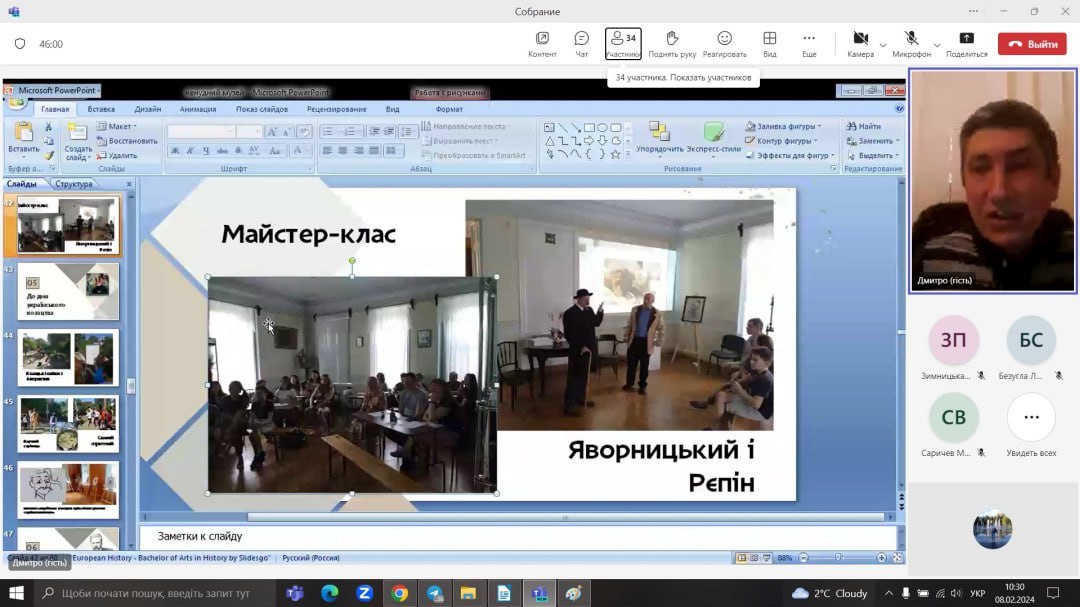Select the ЗП participant avatar
Viewport: 1080px width, 607px height.
[953, 340]
